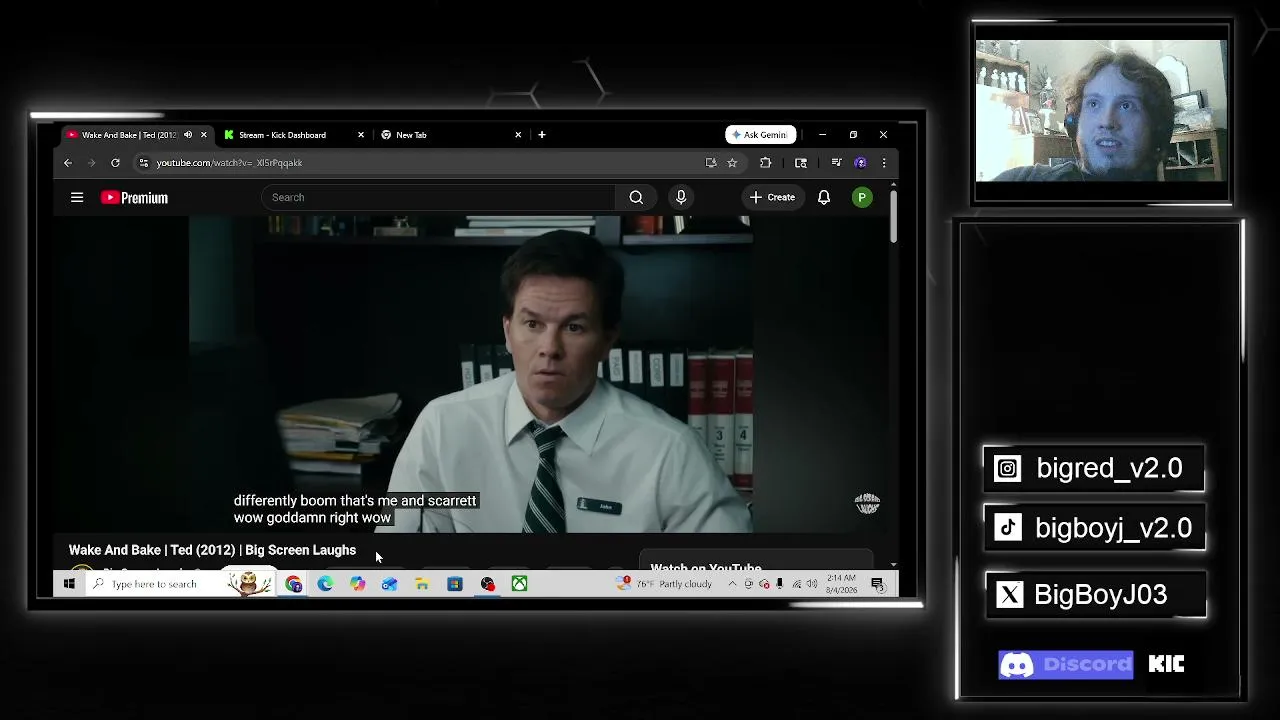Open the green P account avatar
The width and height of the screenshot is (1280, 720).
pyautogui.click(x=862, y=197)
